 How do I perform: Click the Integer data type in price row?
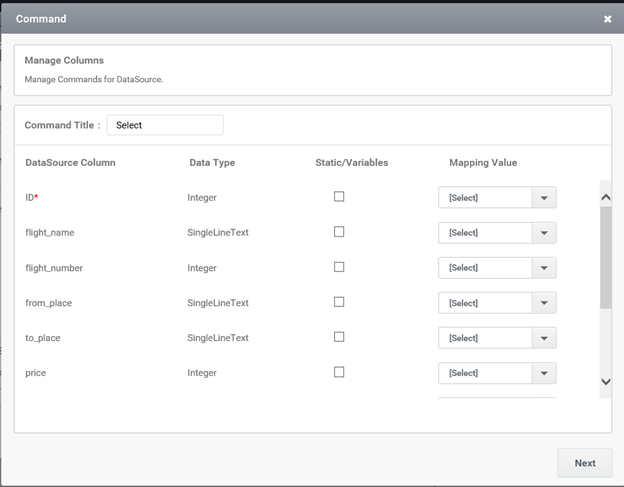click(202, 373)
